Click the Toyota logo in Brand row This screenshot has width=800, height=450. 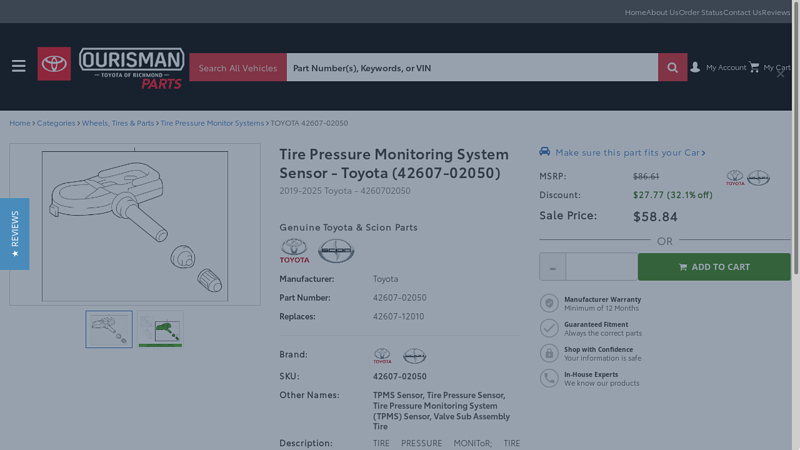pyautogui.click(x=382, y=356)
